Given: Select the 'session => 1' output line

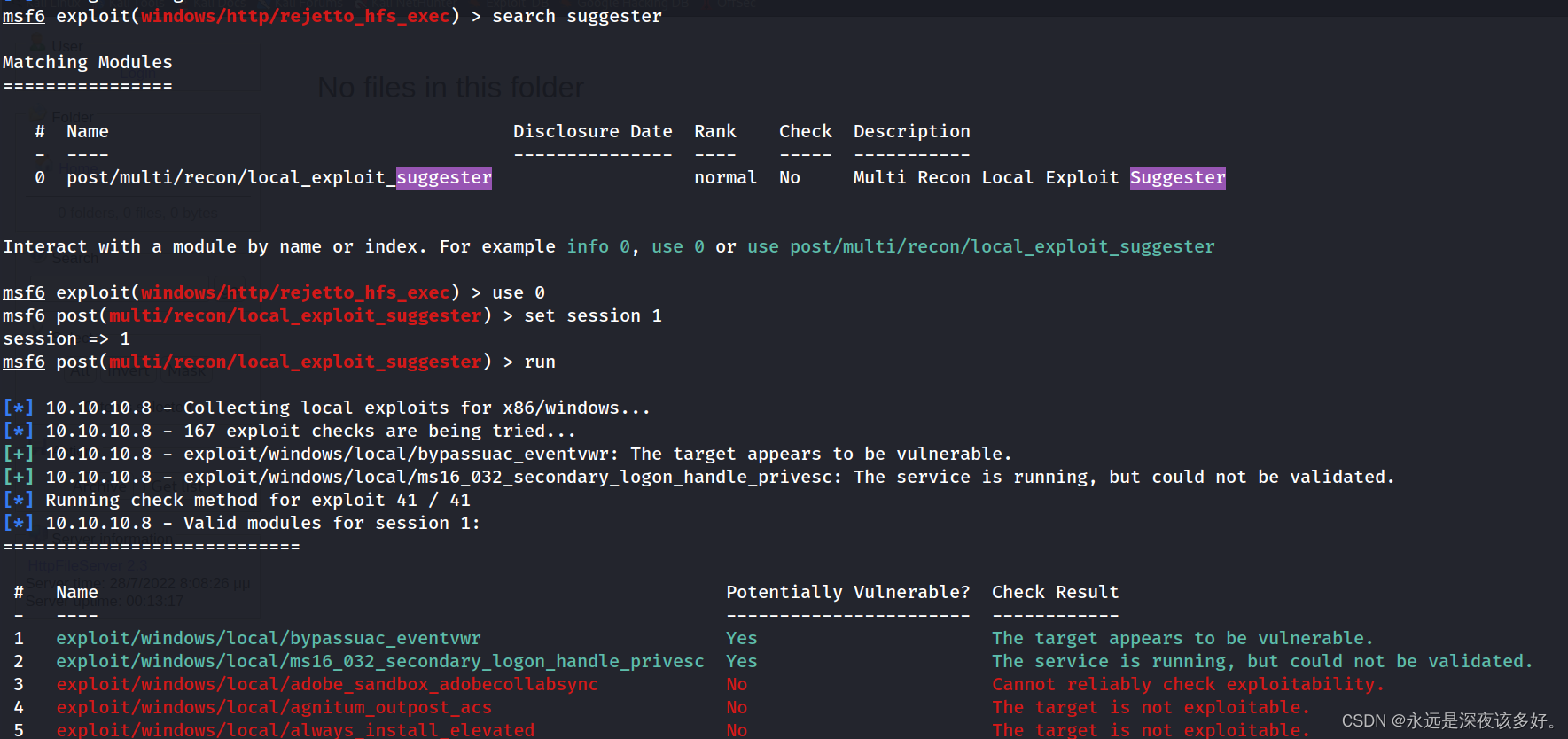Looking at the screenshot, I should (x=66, y=338).
